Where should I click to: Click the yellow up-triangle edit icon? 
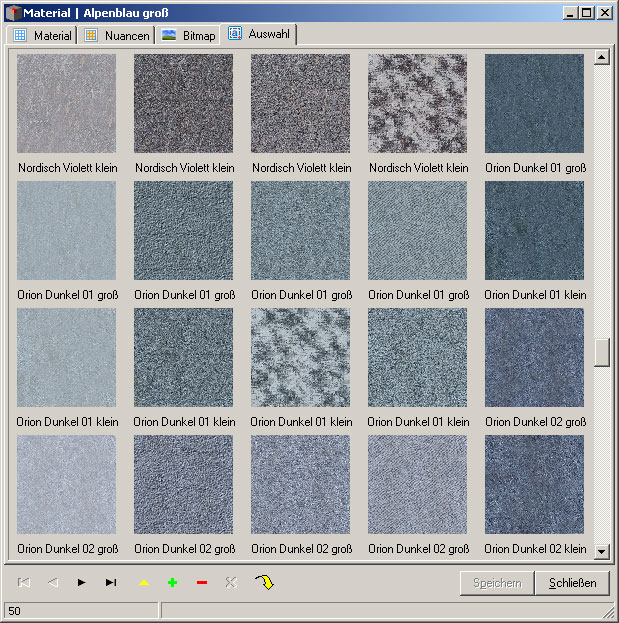point(144,583)
